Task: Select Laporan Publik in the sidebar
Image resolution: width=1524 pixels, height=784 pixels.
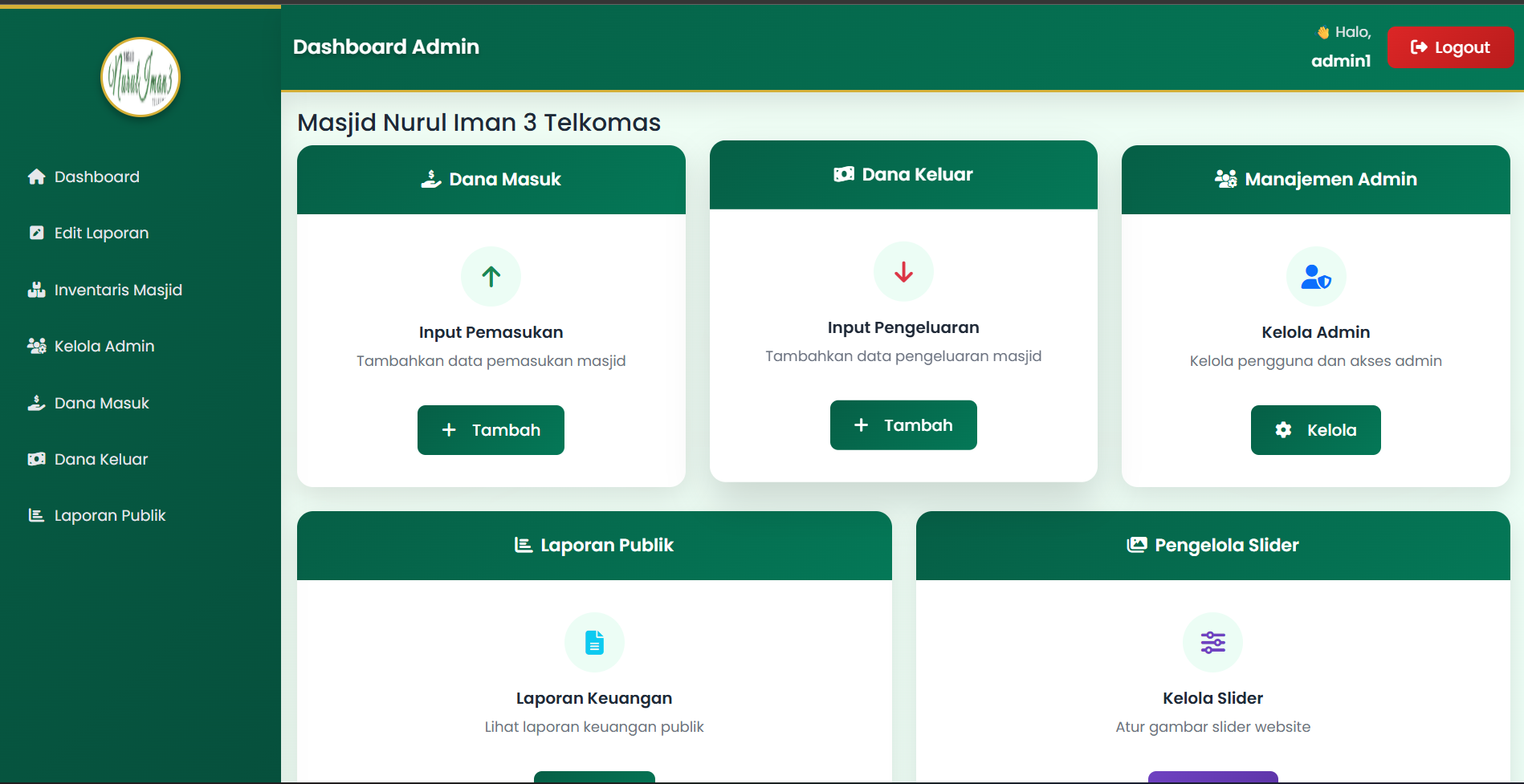Action: (x=109, y=515)
